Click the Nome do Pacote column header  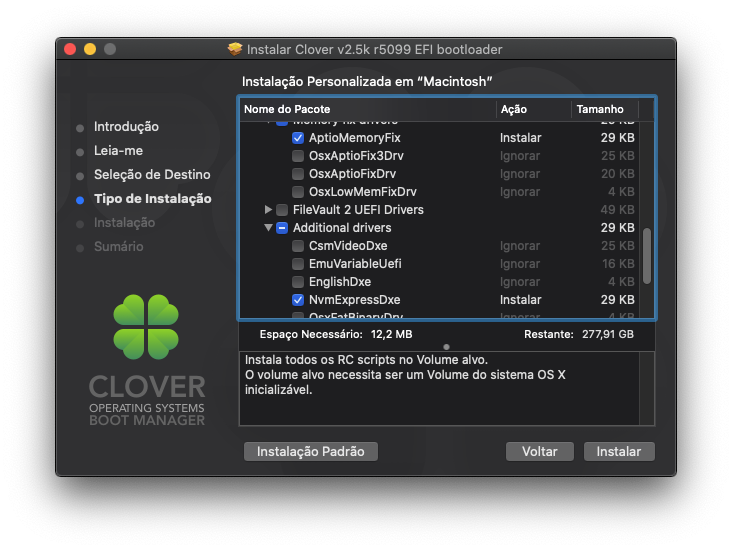coord(368,109)
